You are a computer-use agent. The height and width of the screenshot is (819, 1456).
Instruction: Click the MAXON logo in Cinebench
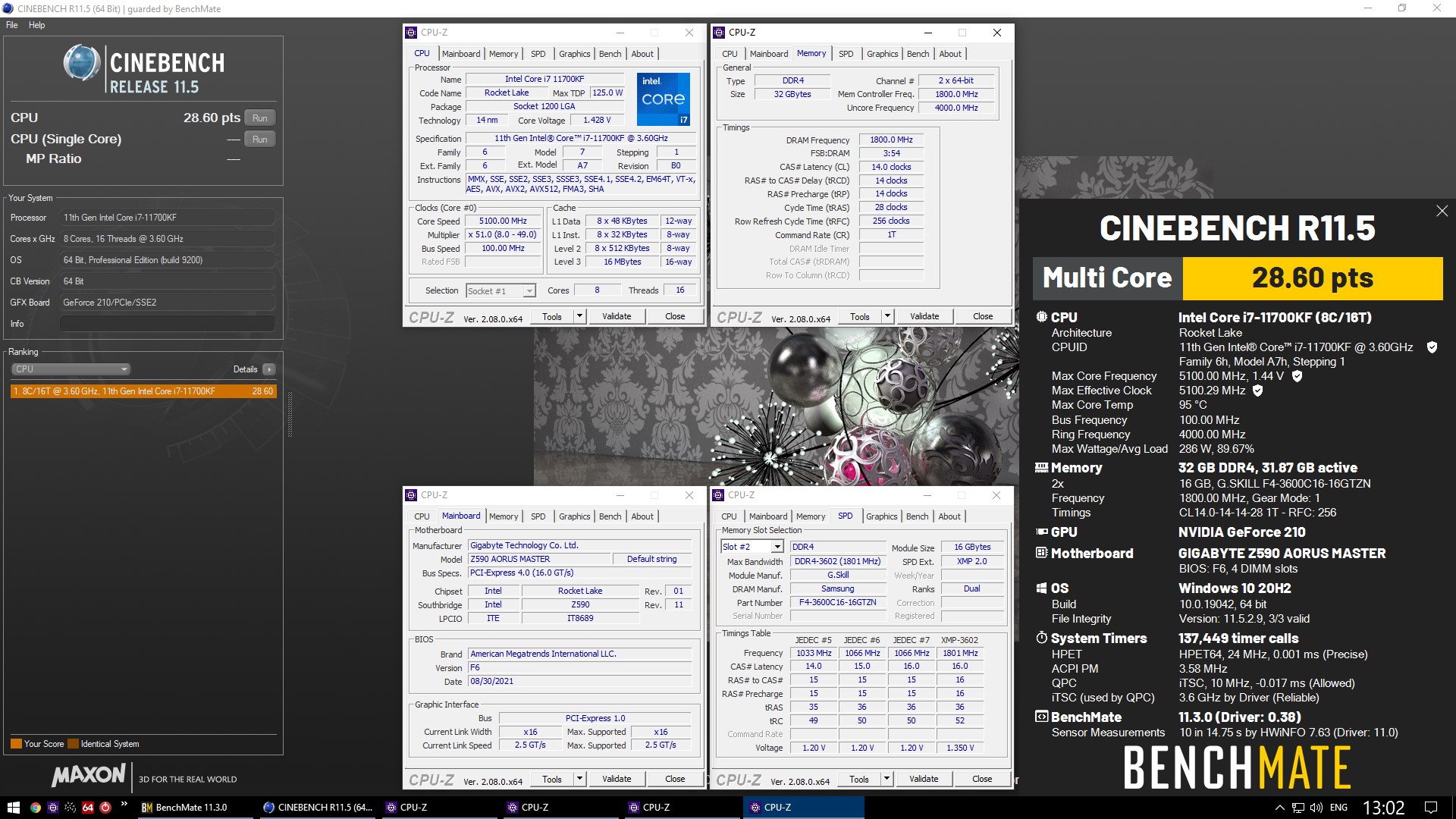pyautogui.click(x=89, y=775)
